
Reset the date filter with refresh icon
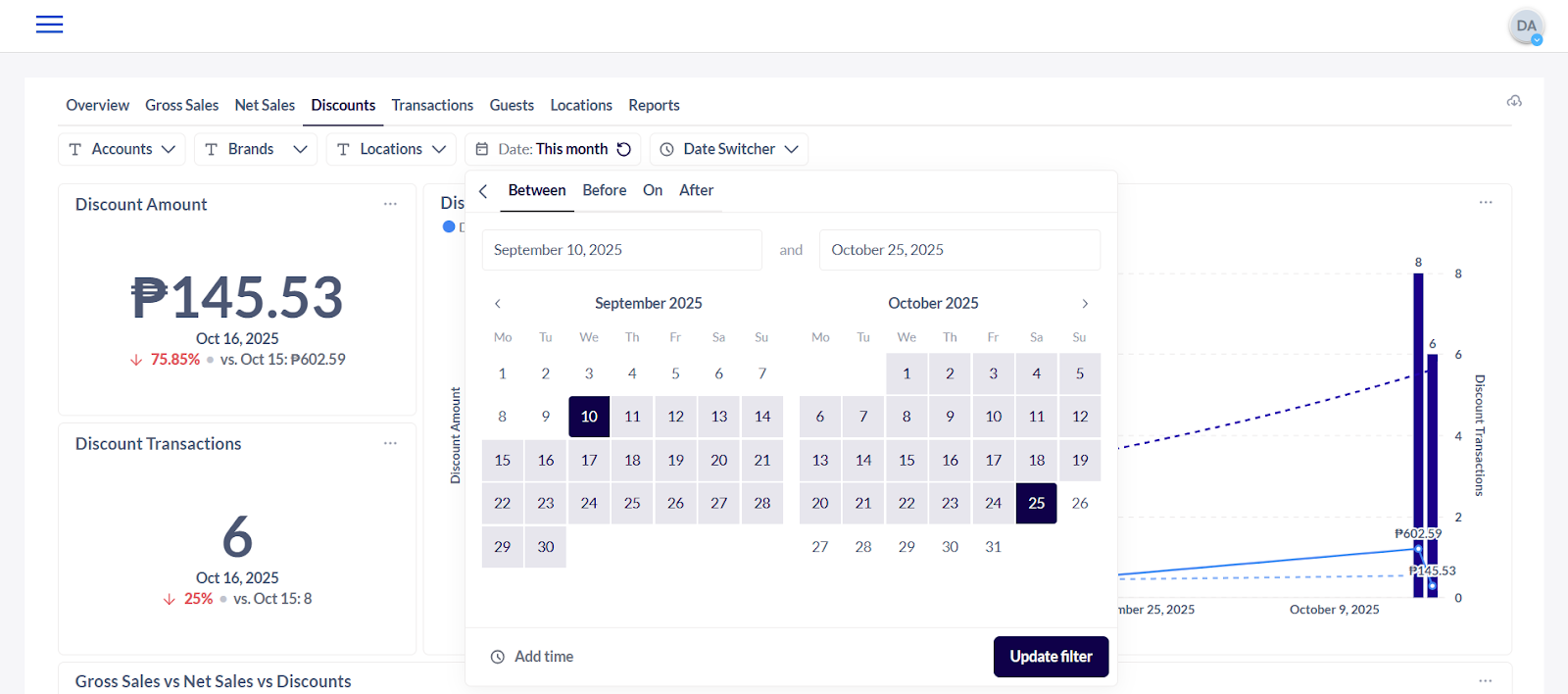[624, 149]
